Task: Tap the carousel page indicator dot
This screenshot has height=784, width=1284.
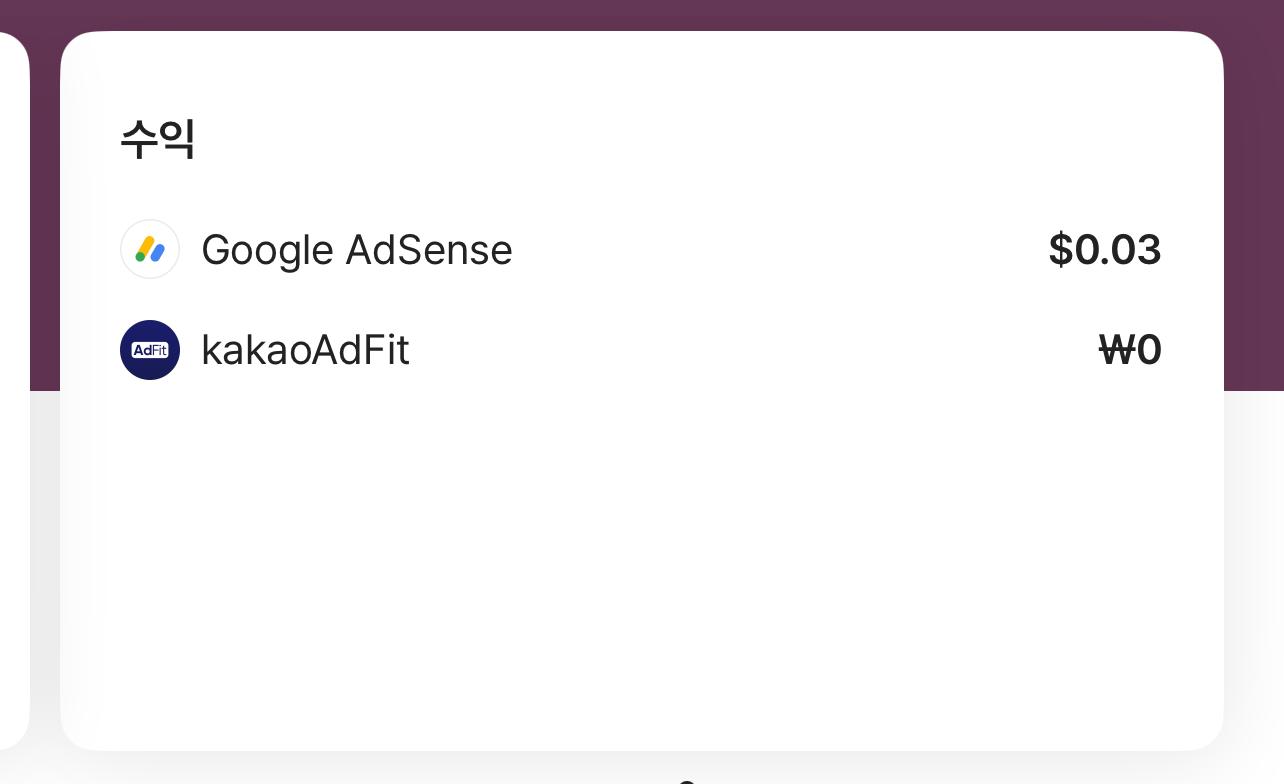Action: pos(686,781)
